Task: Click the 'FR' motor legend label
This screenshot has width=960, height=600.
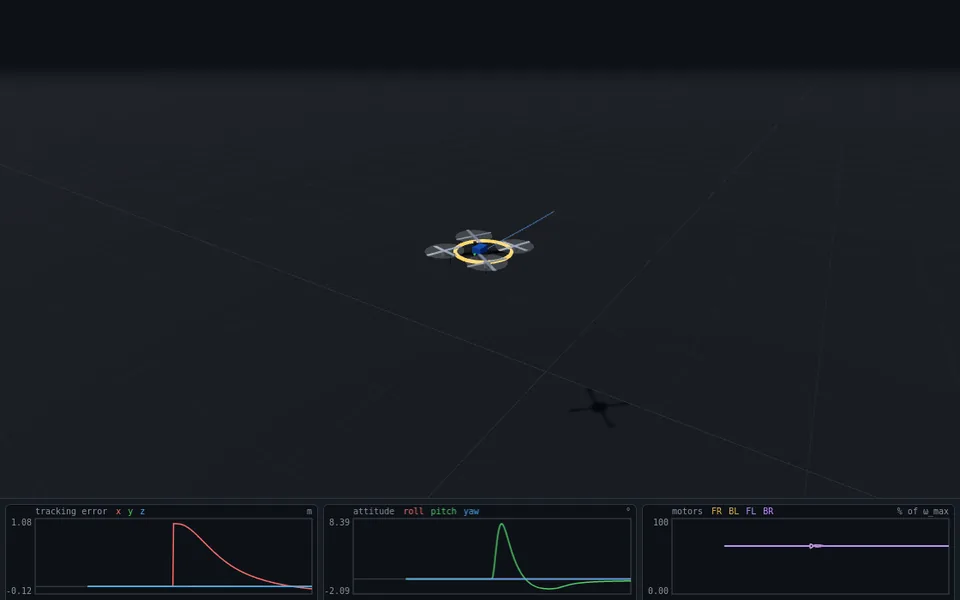Action: 716,511
